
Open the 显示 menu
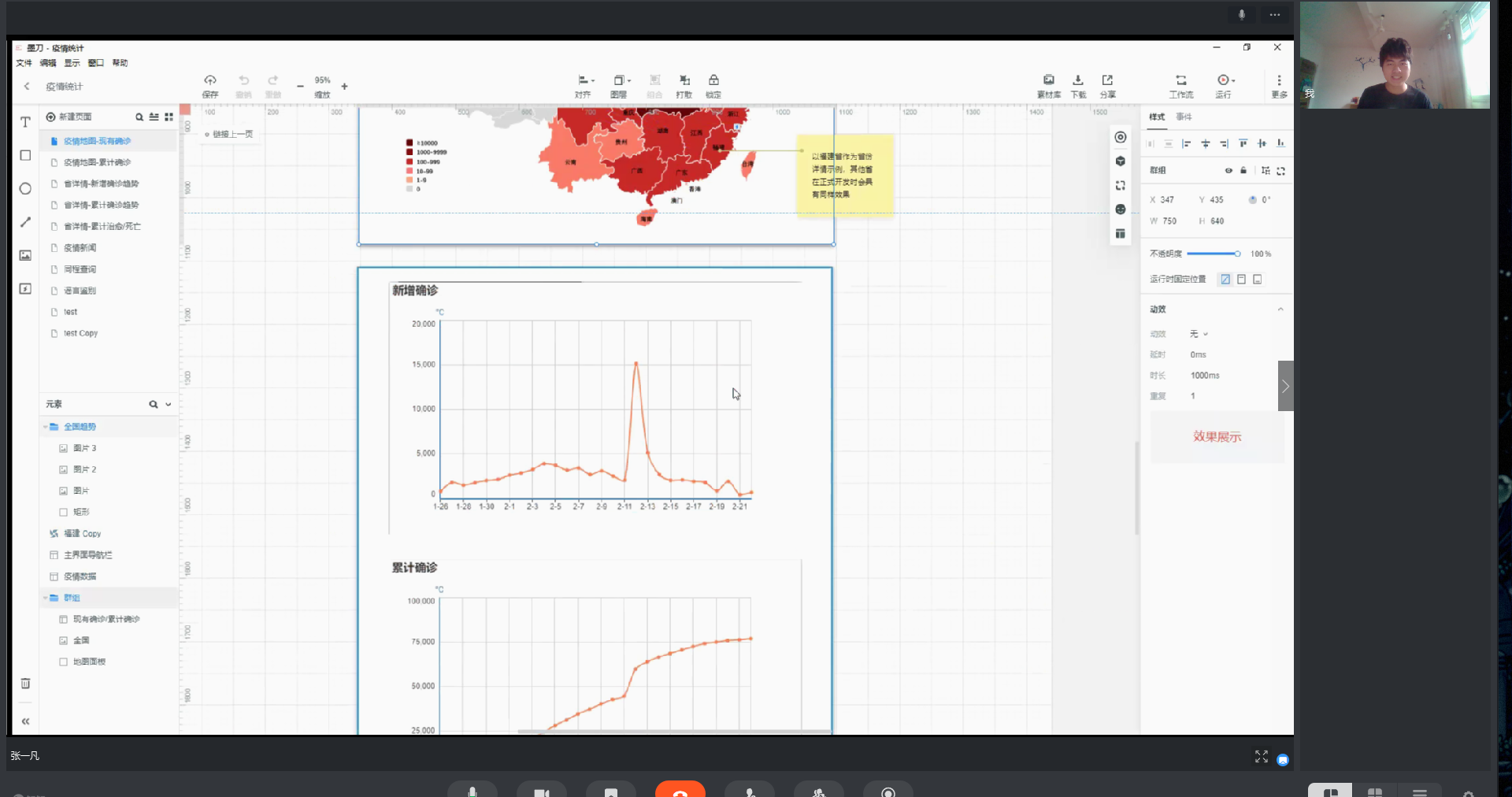pyautogui.click(x=72, y=63)
